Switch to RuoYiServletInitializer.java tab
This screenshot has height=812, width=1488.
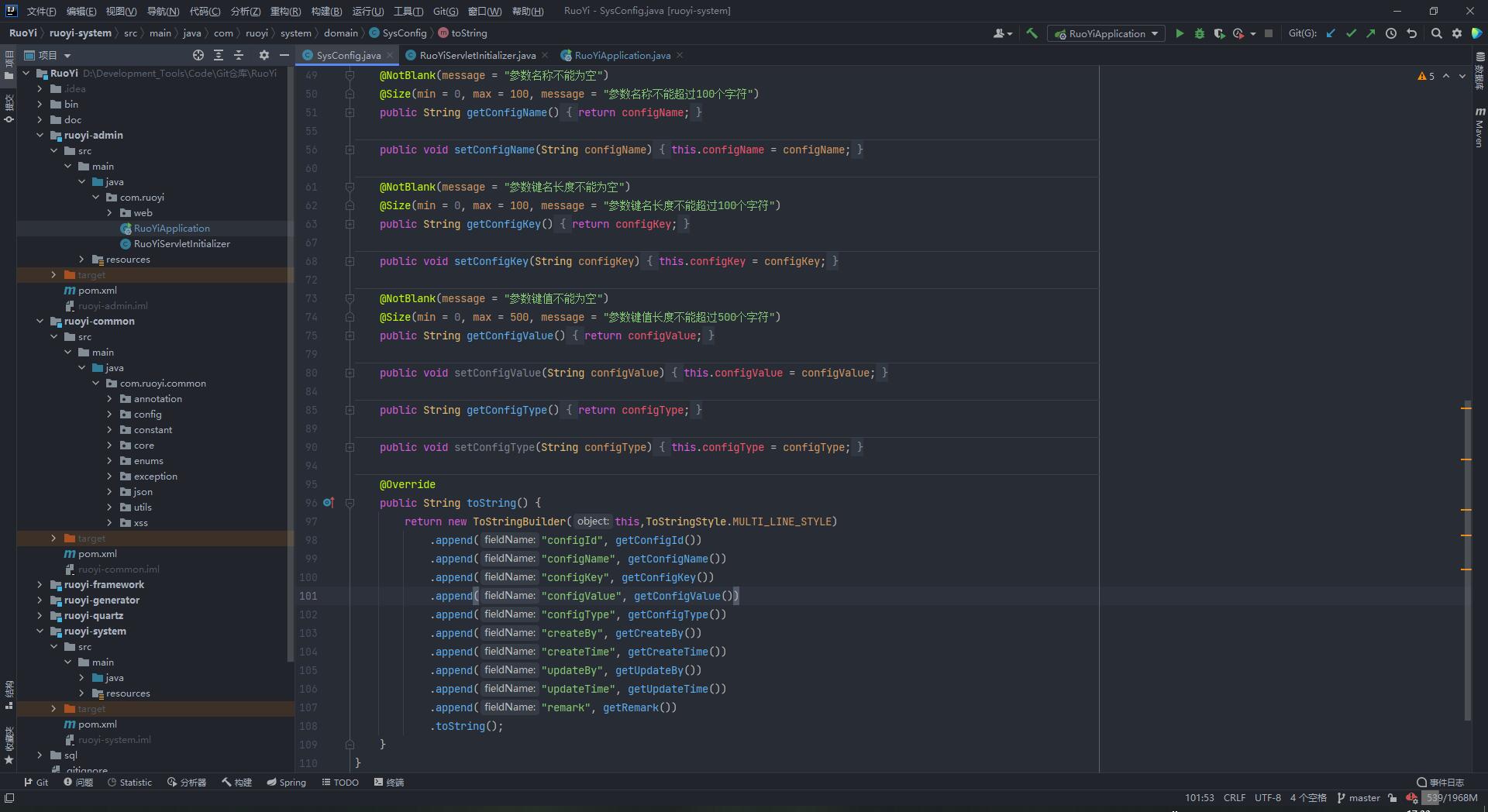click(x=477, y=55)
